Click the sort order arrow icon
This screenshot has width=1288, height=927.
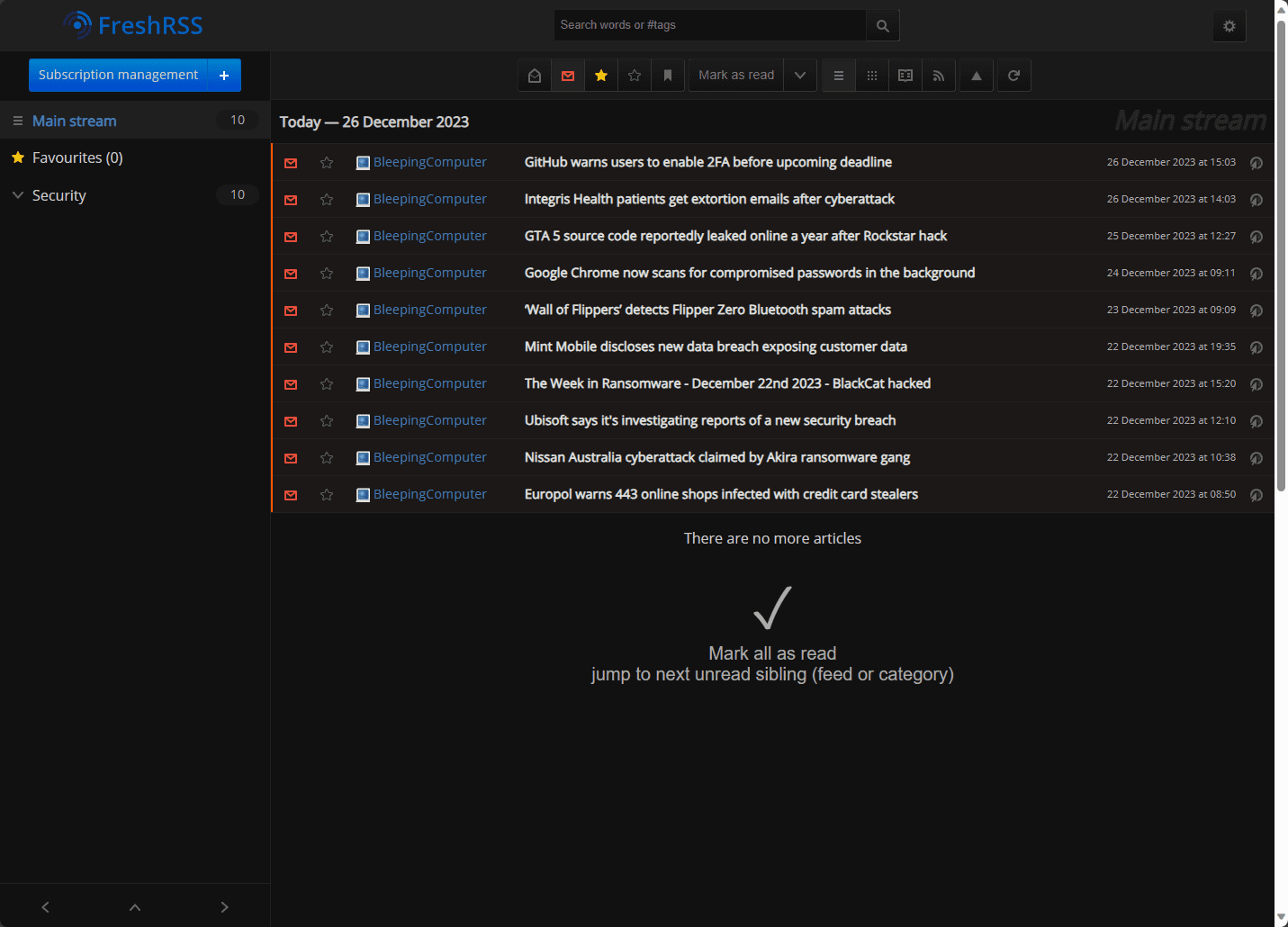click(x=977, y=76)
